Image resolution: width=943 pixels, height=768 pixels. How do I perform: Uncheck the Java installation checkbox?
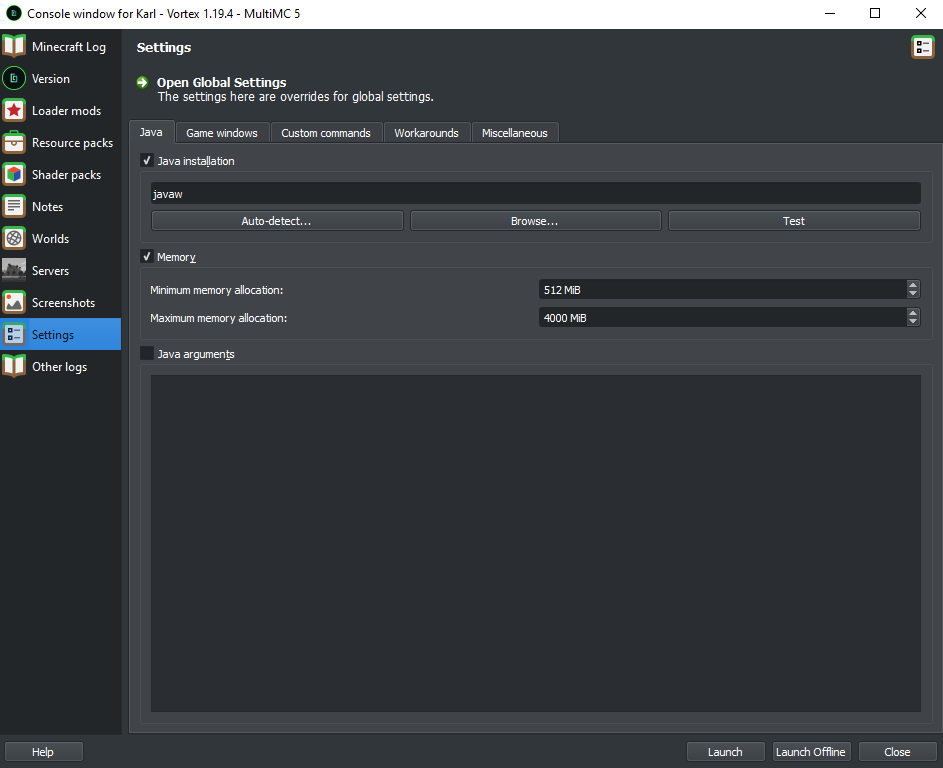click(x=147, y=161)
